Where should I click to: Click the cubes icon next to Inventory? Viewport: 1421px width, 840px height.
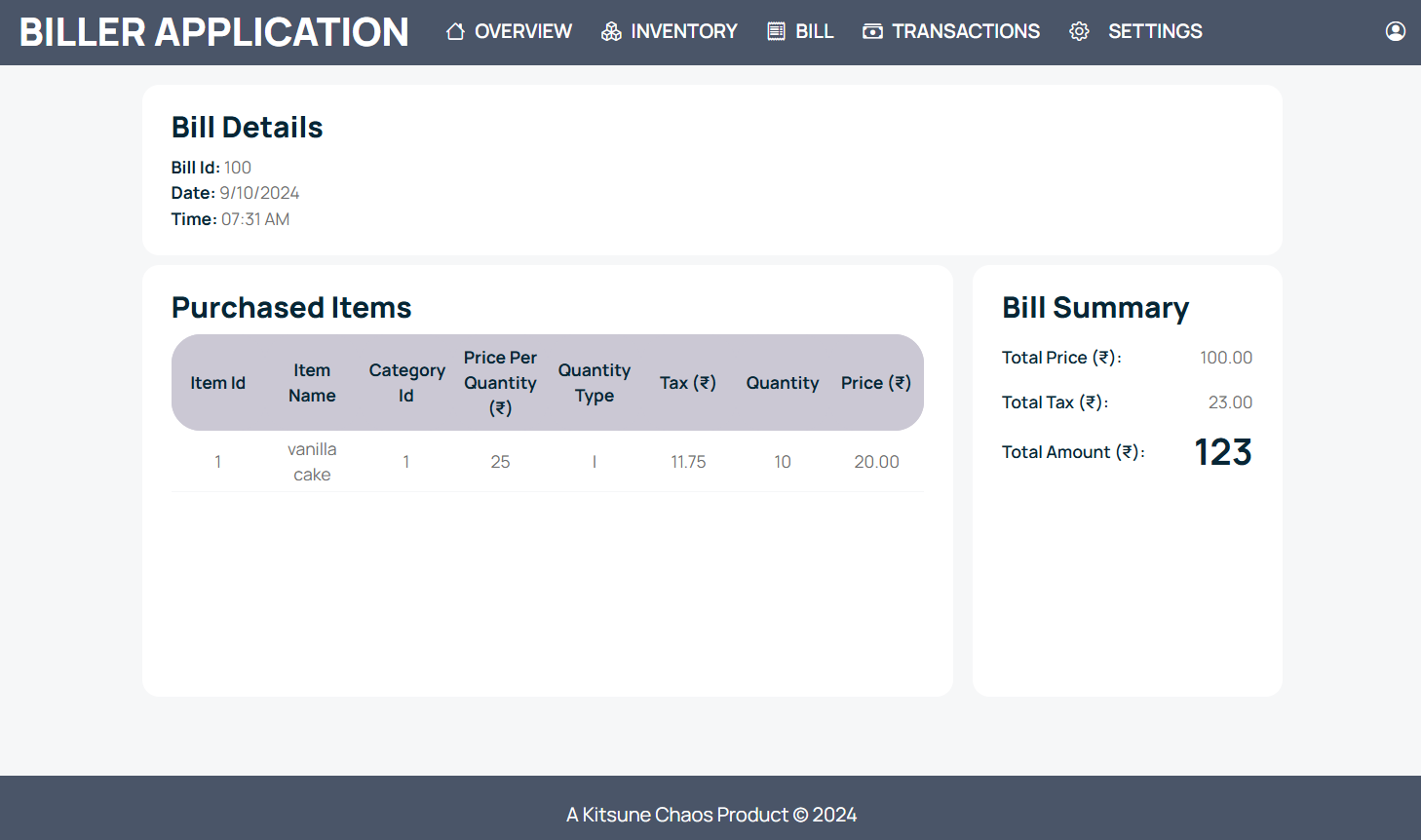(611, 31)
